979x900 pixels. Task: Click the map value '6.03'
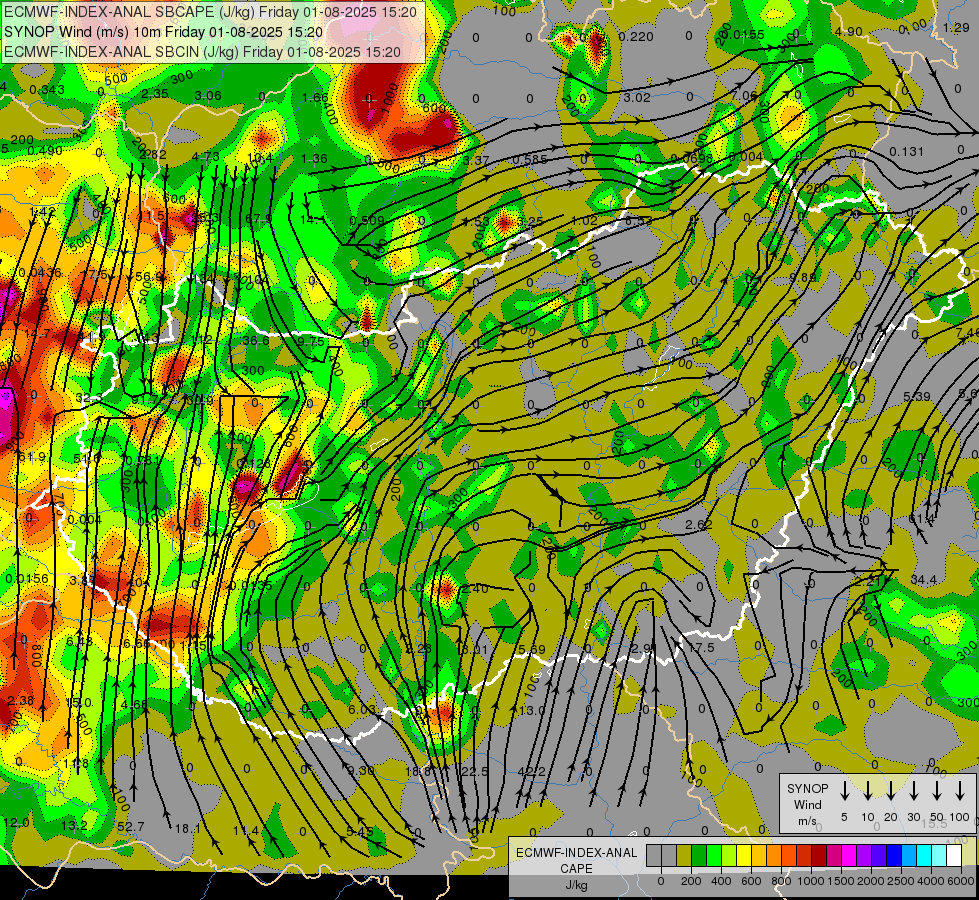coord(362,710)
